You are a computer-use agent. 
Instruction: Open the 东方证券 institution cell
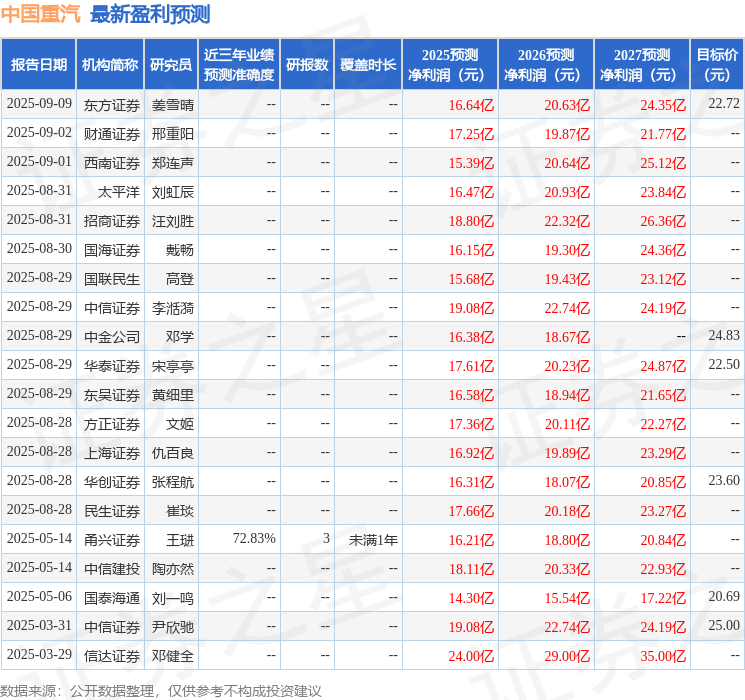(111, 104)
